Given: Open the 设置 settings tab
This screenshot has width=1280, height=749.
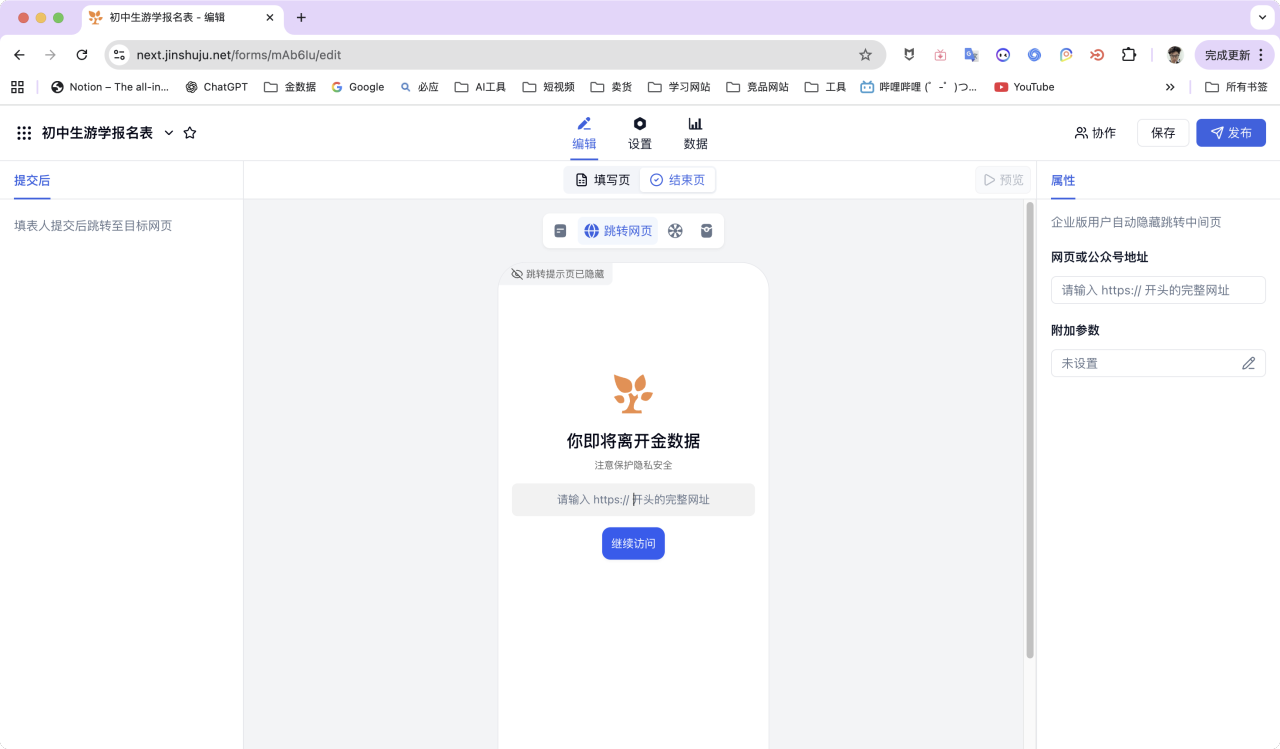Looking at the screenshot, I should click(640, 133).
